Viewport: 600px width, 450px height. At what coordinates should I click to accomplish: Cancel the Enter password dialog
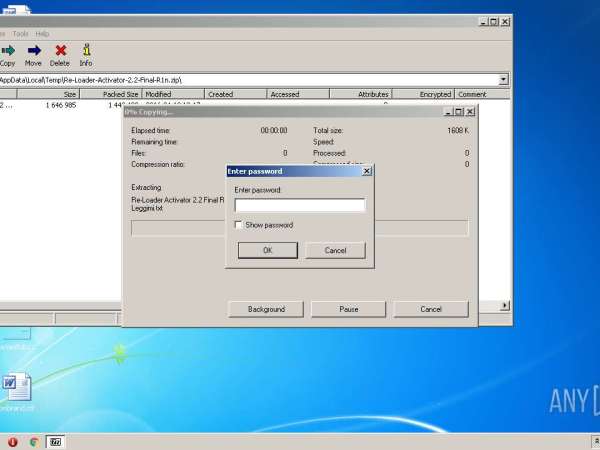pyautogui.click(x=335, y=250)
